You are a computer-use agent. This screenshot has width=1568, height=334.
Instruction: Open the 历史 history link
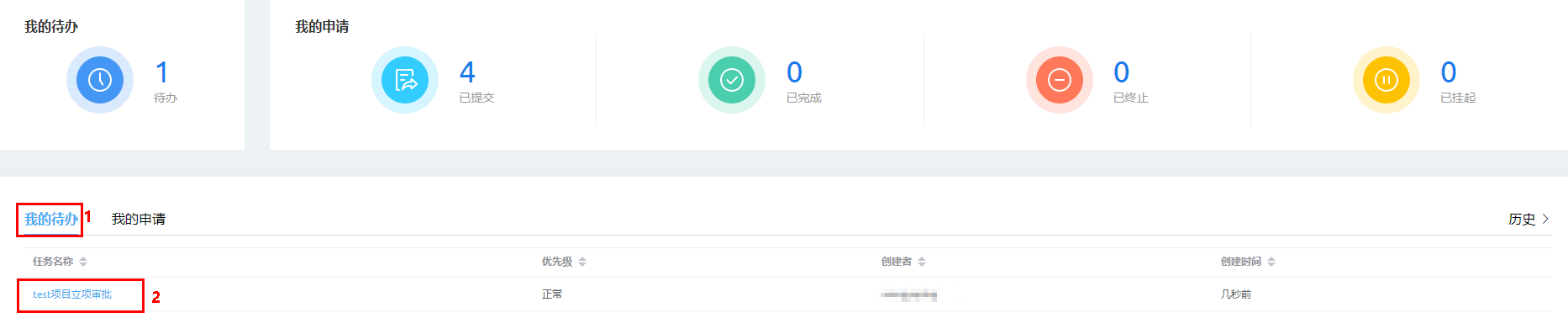coord(1522,219)
